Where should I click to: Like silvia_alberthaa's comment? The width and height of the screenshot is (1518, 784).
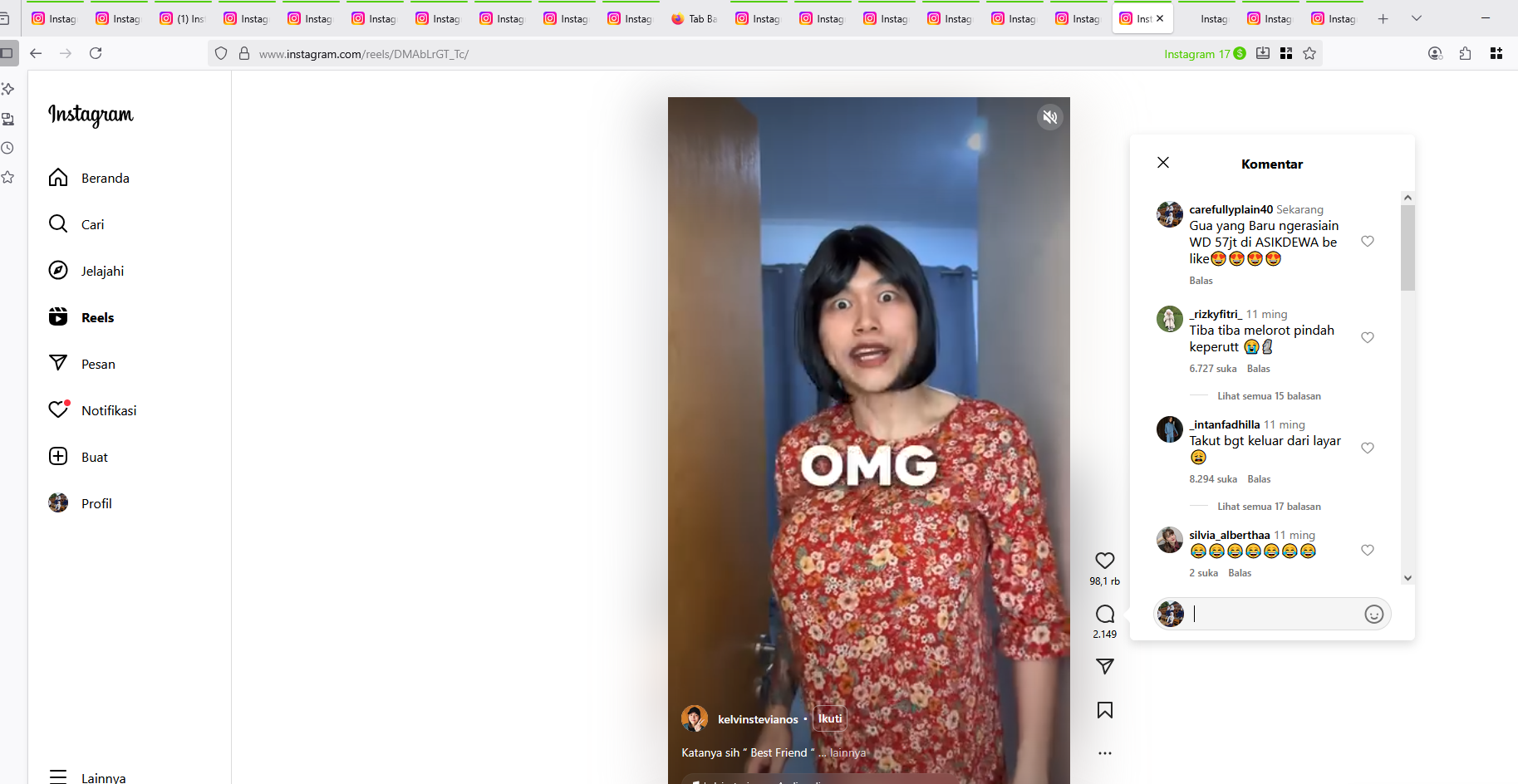[x=1368, y=551]
